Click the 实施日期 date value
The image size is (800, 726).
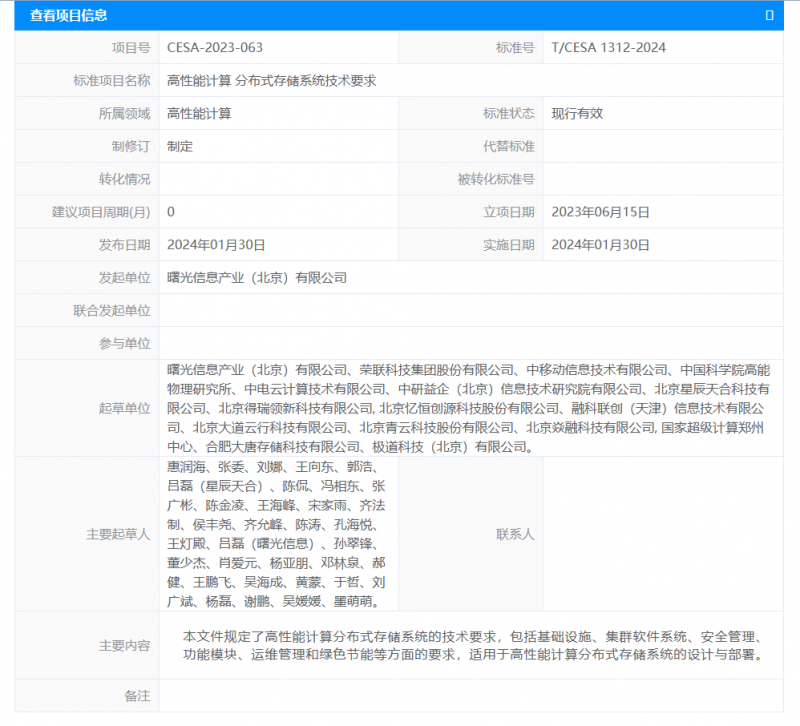pyautogui.click(x=600, y=245)
